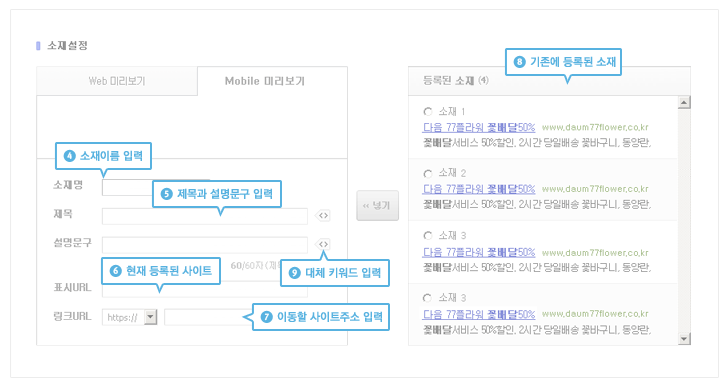
Task: Switch to the Web 미리보기 tab
Action: point(117,81)
